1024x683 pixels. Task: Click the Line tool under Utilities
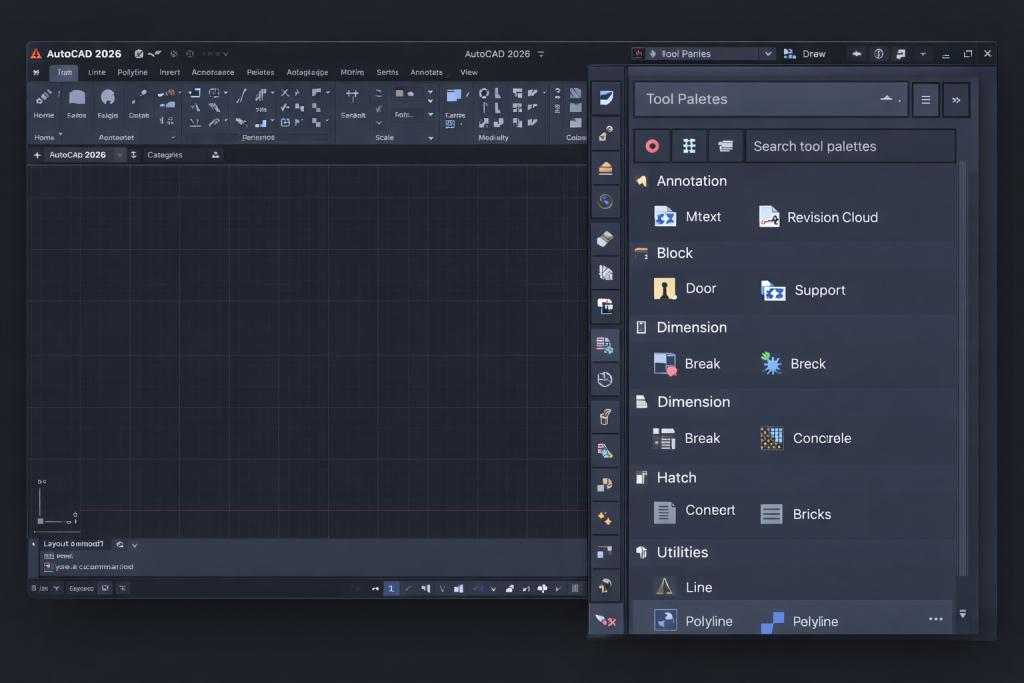[x=684, y=587]
